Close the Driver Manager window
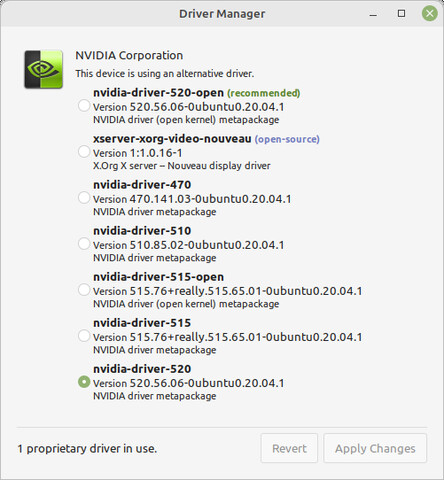This screenshot has width=444, height=480. coord(430,14)
